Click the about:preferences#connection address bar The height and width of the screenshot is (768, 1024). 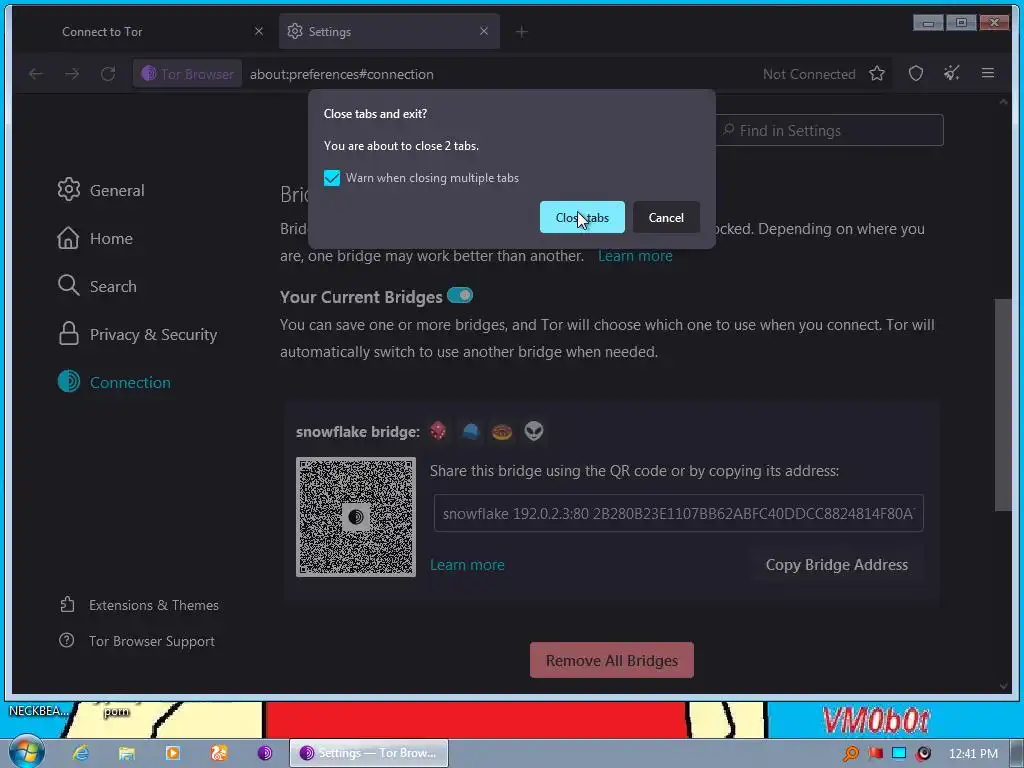click(342, 74)
